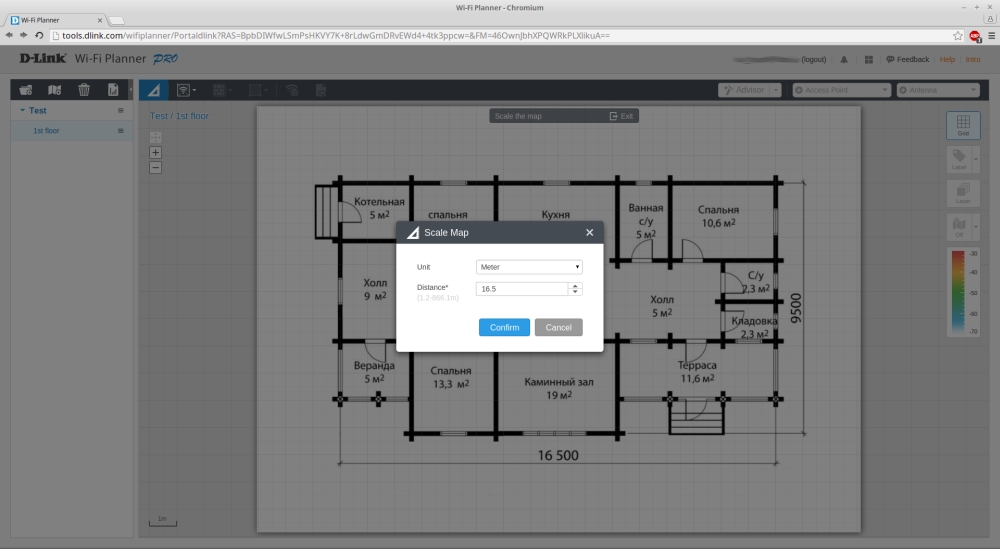1000x549 pixels.
Task: Collapse the Test project tree
Action: pyautogui.click(x=22, y=111)
